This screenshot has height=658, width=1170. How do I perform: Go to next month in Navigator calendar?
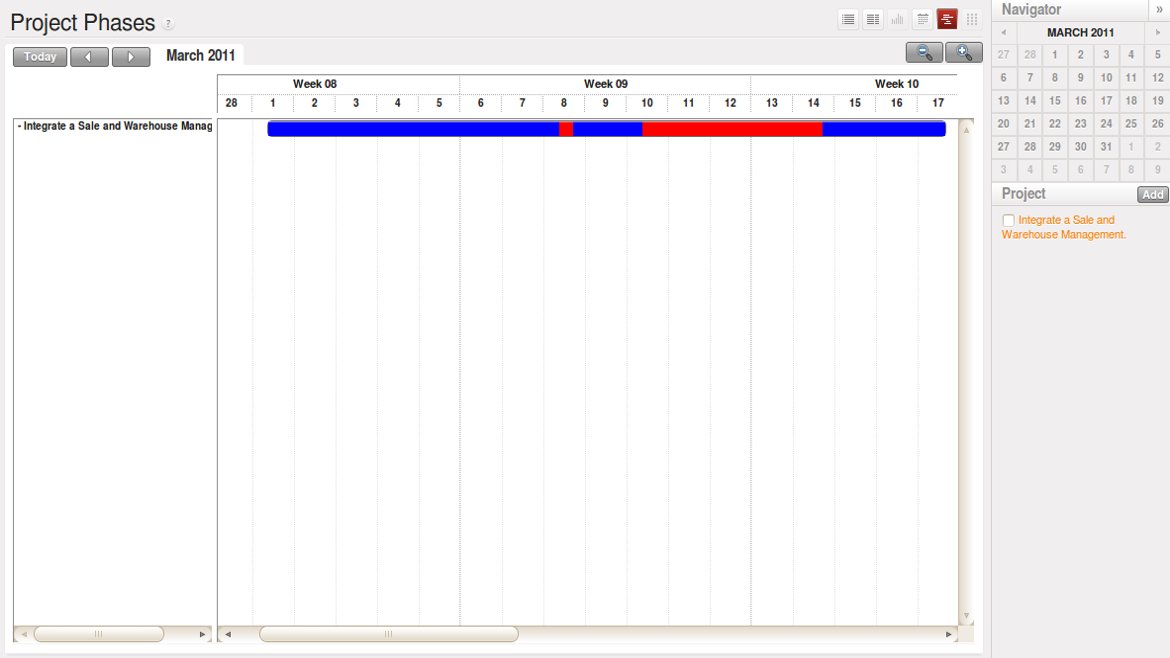tap(1158, 32)
